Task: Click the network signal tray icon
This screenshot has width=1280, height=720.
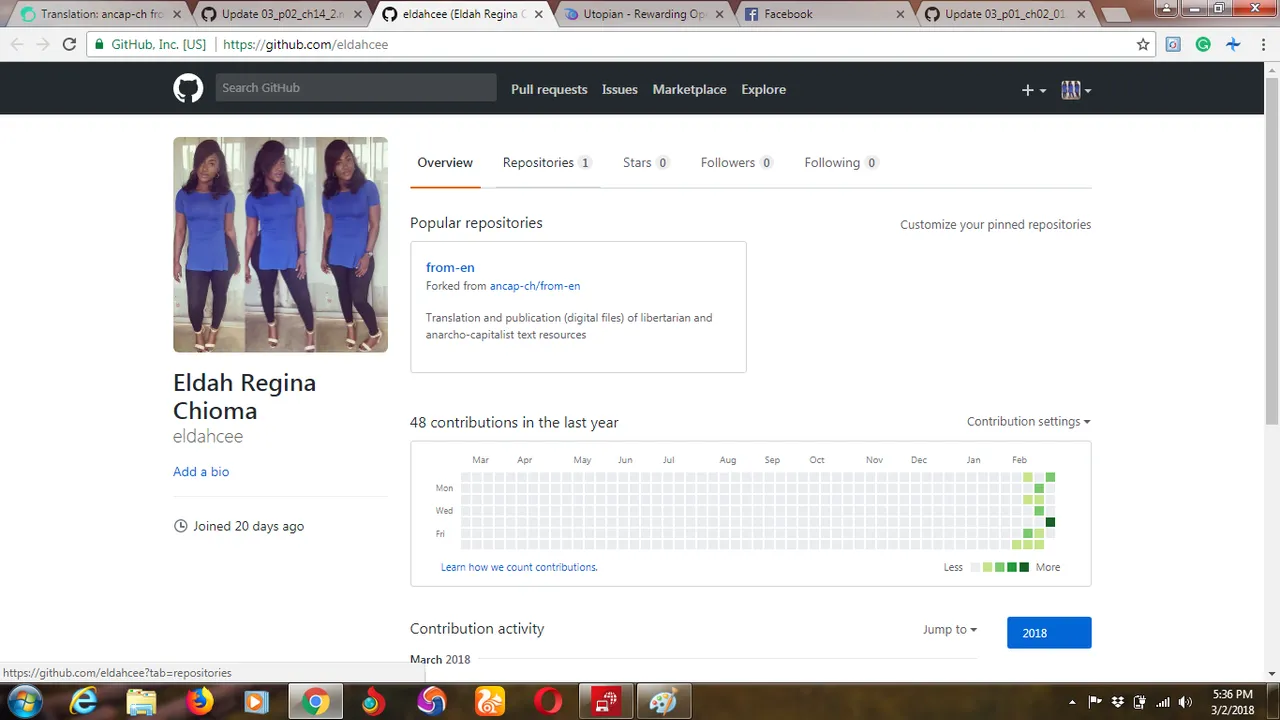Action: pos(1162,702)
